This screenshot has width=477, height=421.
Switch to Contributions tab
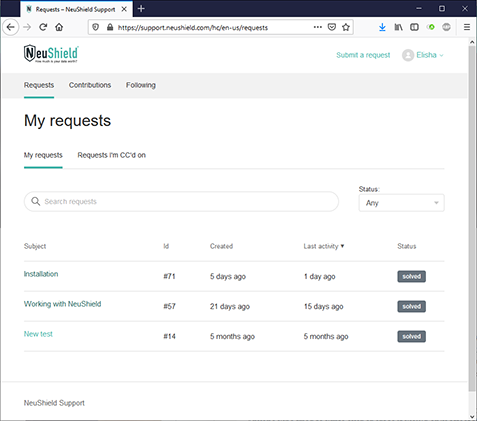pyautogui.click(x=90, y=85)
